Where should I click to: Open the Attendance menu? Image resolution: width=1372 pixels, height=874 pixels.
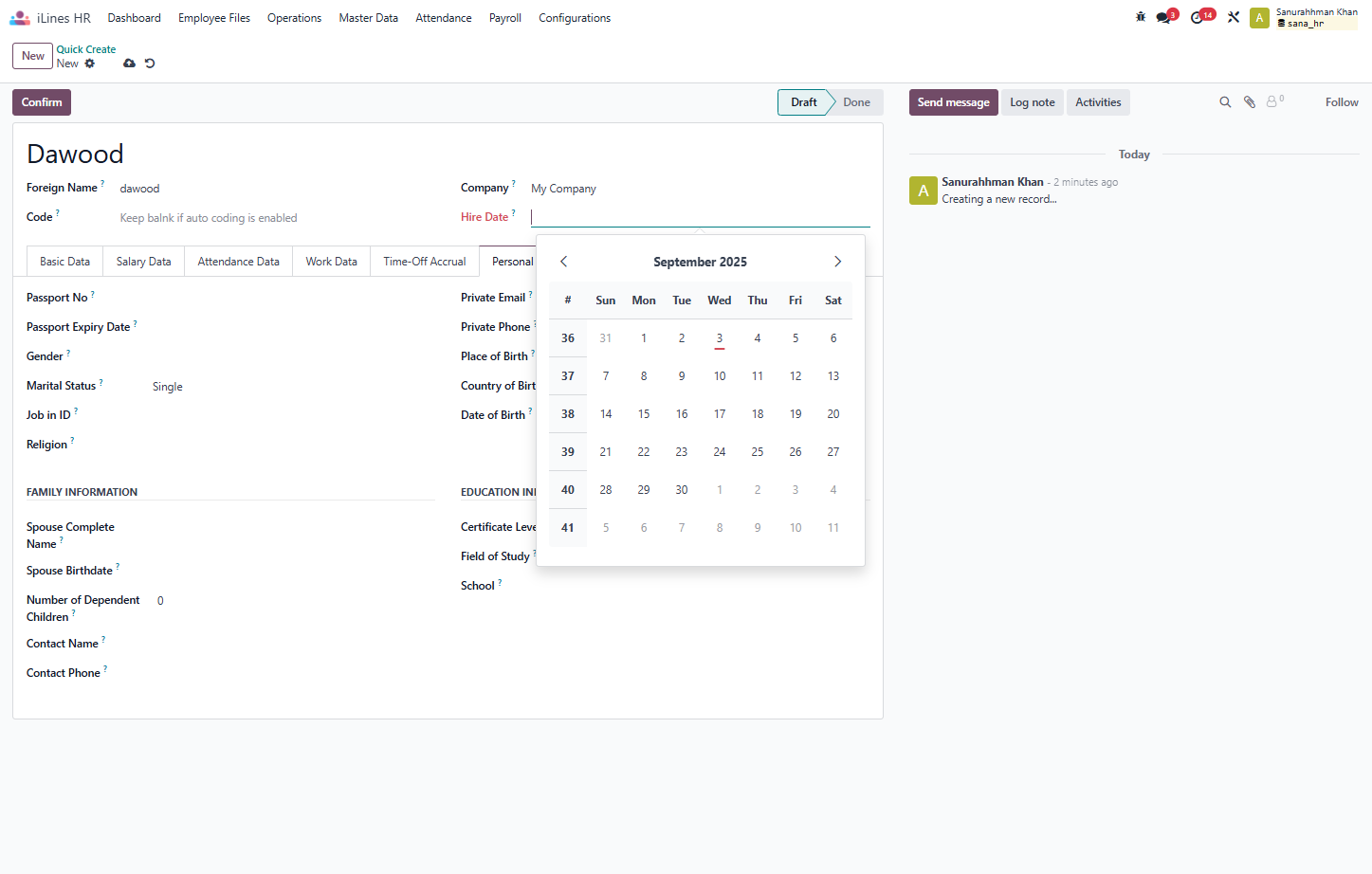click(444, 18)
